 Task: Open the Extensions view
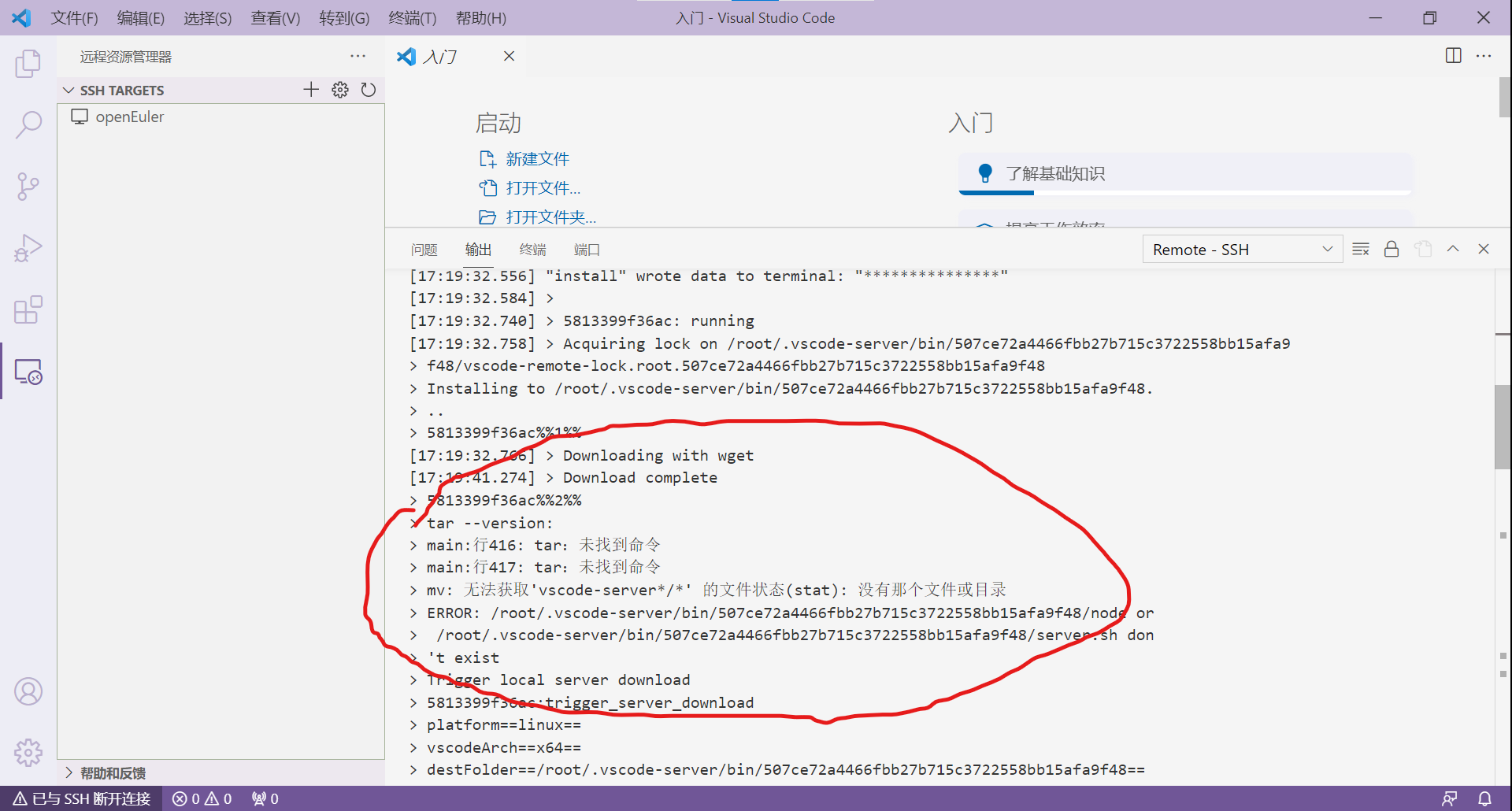click(28, 310)
